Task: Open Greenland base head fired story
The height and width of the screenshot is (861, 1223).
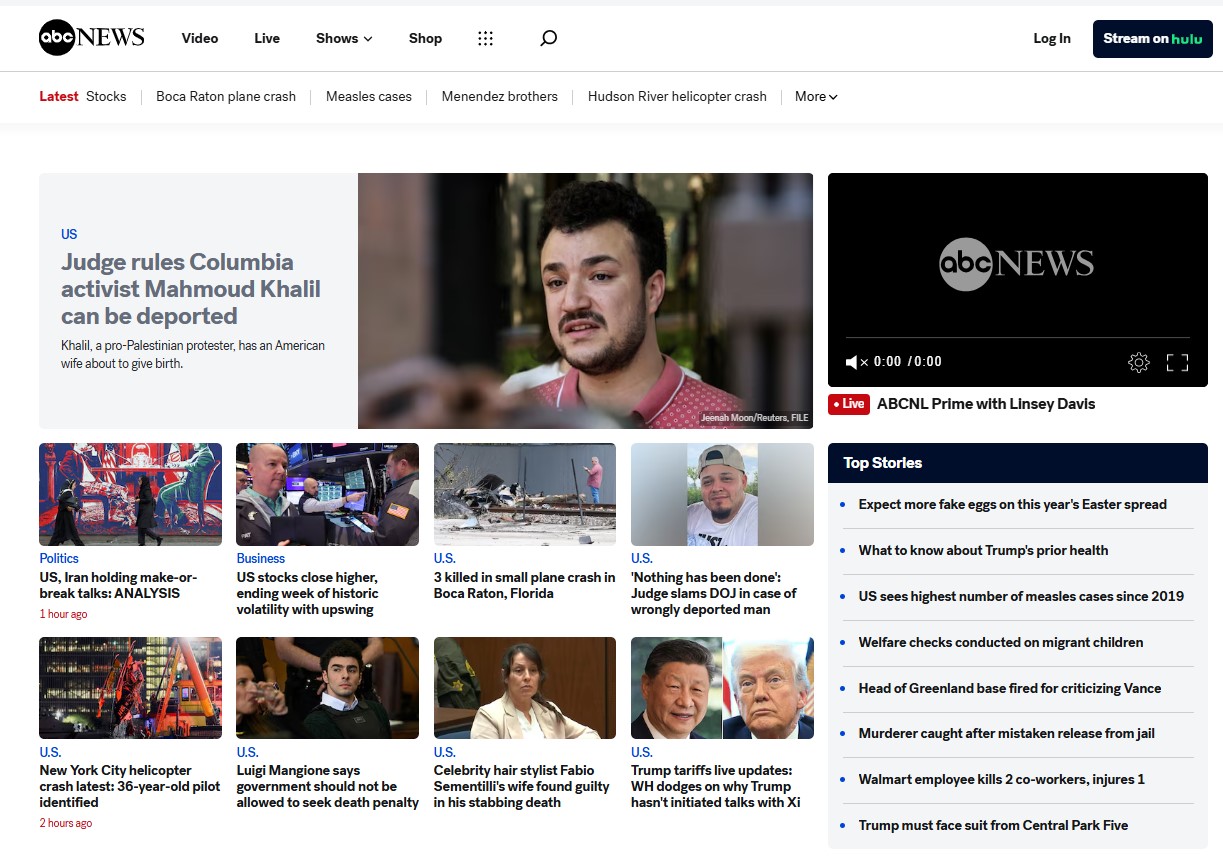Action: point(1010,688)
